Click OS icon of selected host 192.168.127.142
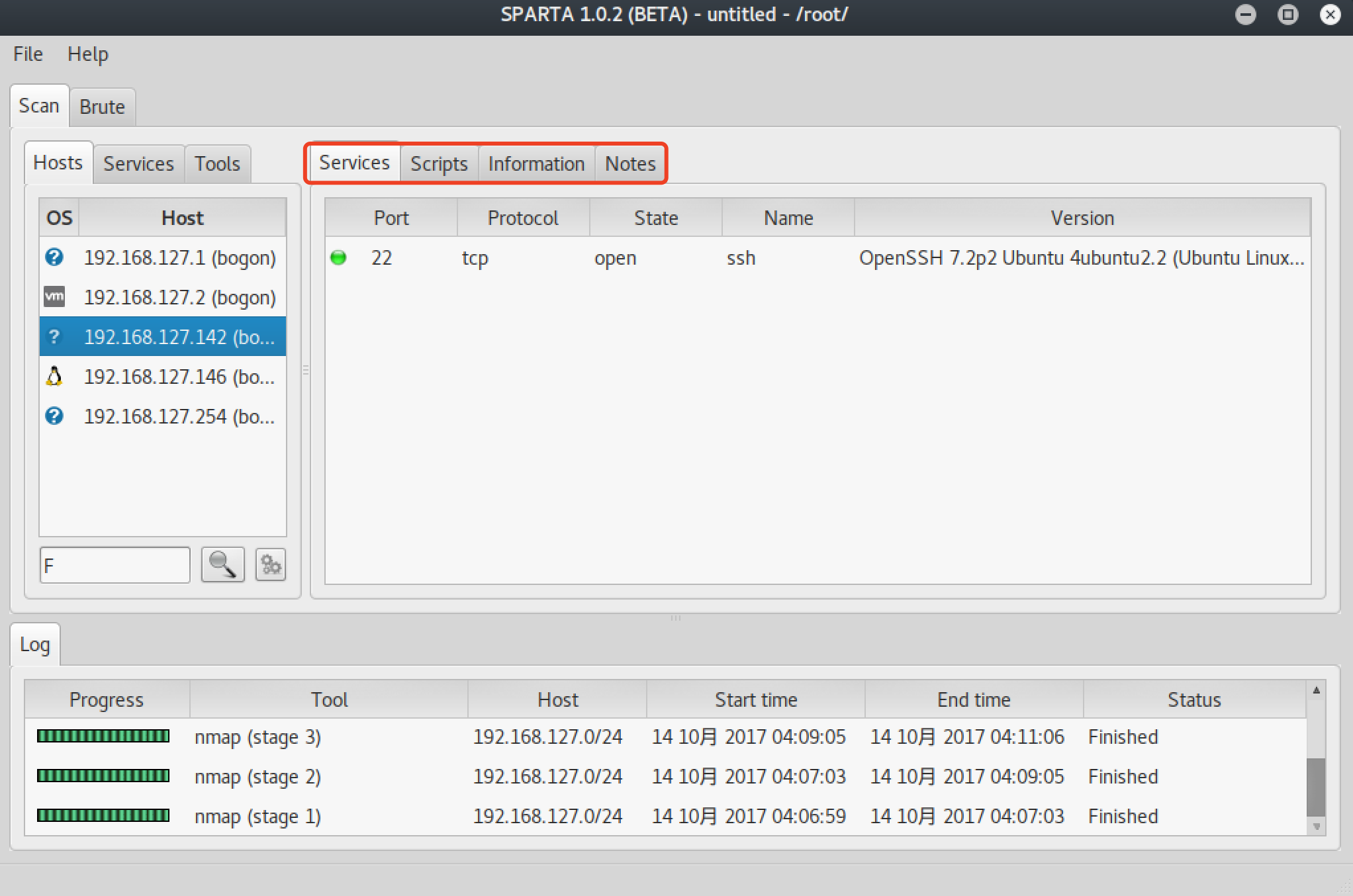 coord(54,336)
